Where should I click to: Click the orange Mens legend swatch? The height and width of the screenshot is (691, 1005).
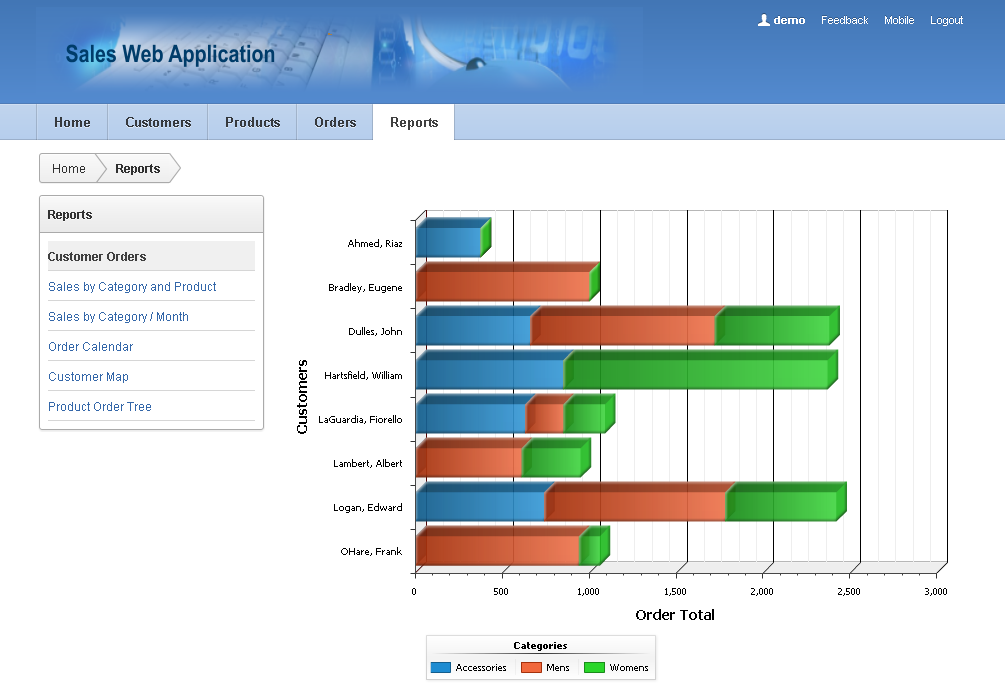coord(531,667)
